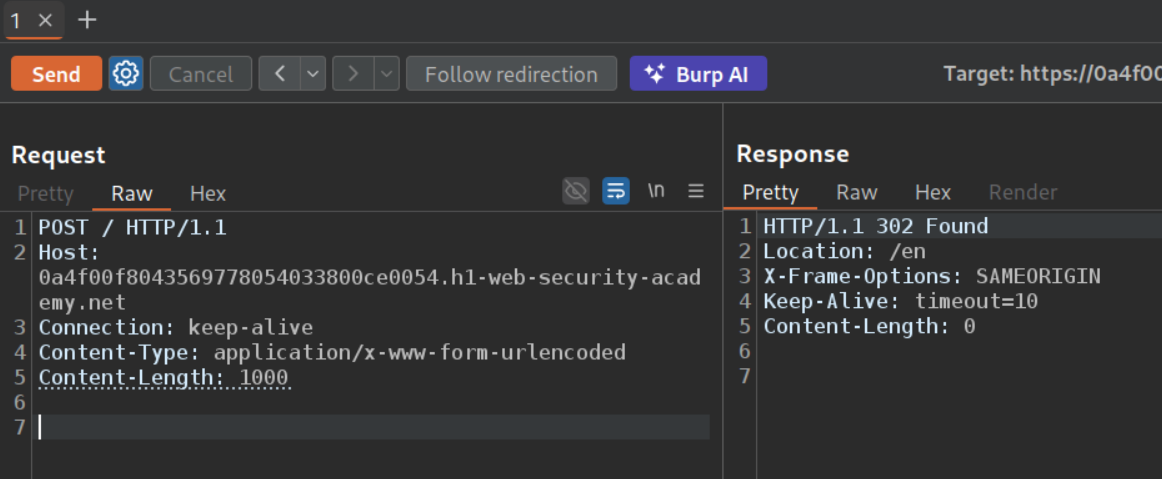This screenshot has width=1162, height=479.
Task: Send the HTTP request
Action: (56, 74)
